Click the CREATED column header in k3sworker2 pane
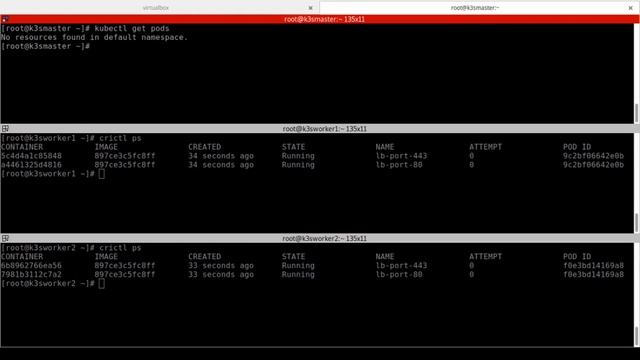This screenshot has width=640, height=360. coord(204,257)
